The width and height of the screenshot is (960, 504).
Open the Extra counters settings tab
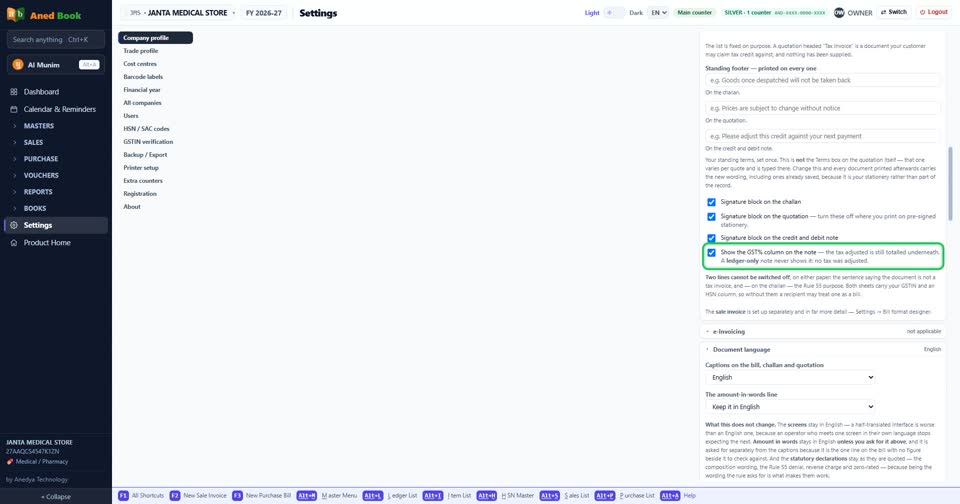click(x=156, y=181)
